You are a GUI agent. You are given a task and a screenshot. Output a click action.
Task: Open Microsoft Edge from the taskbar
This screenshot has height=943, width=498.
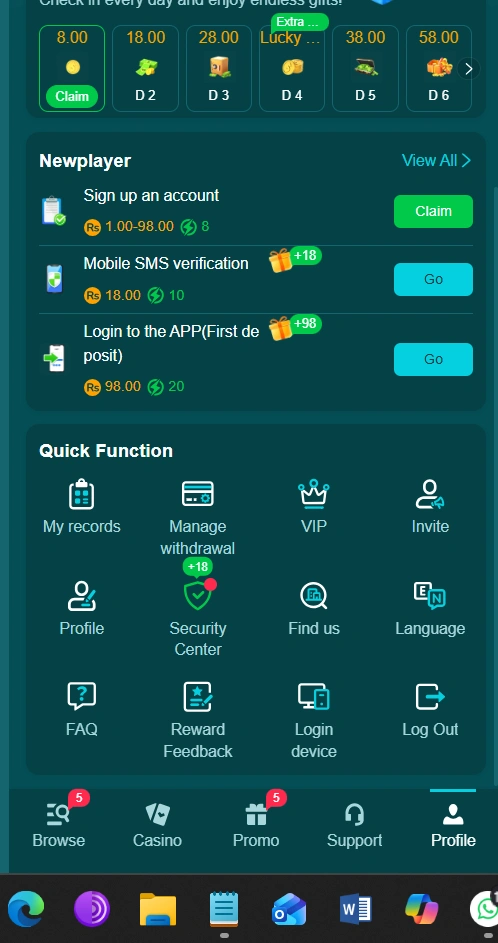[26, 909]
